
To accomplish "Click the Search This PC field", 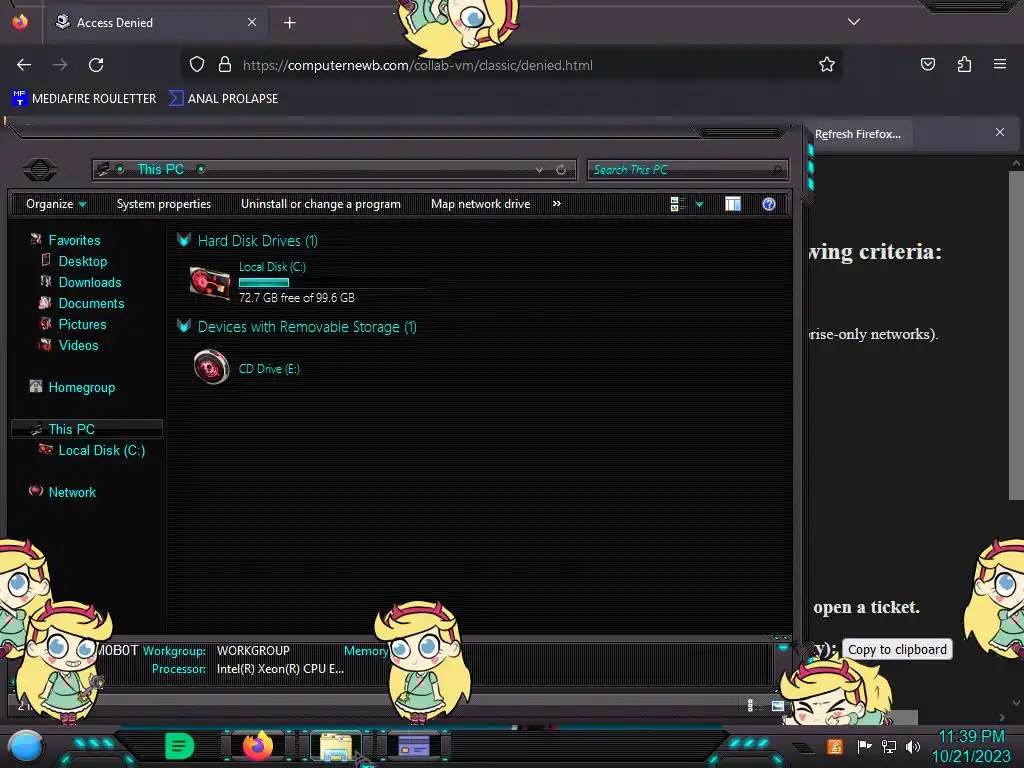I will tap(688, 170).
